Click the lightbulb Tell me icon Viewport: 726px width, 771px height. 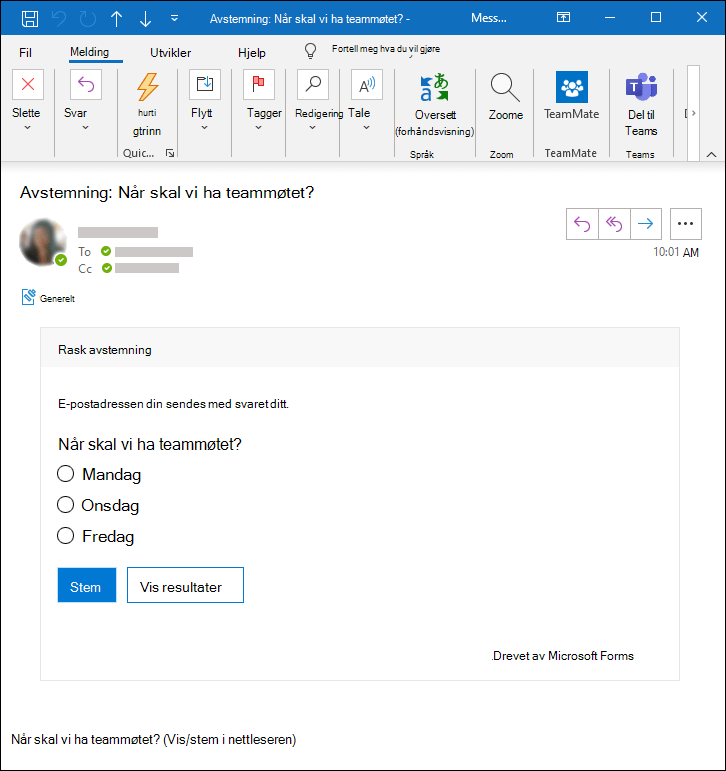(x=310, y=51)
